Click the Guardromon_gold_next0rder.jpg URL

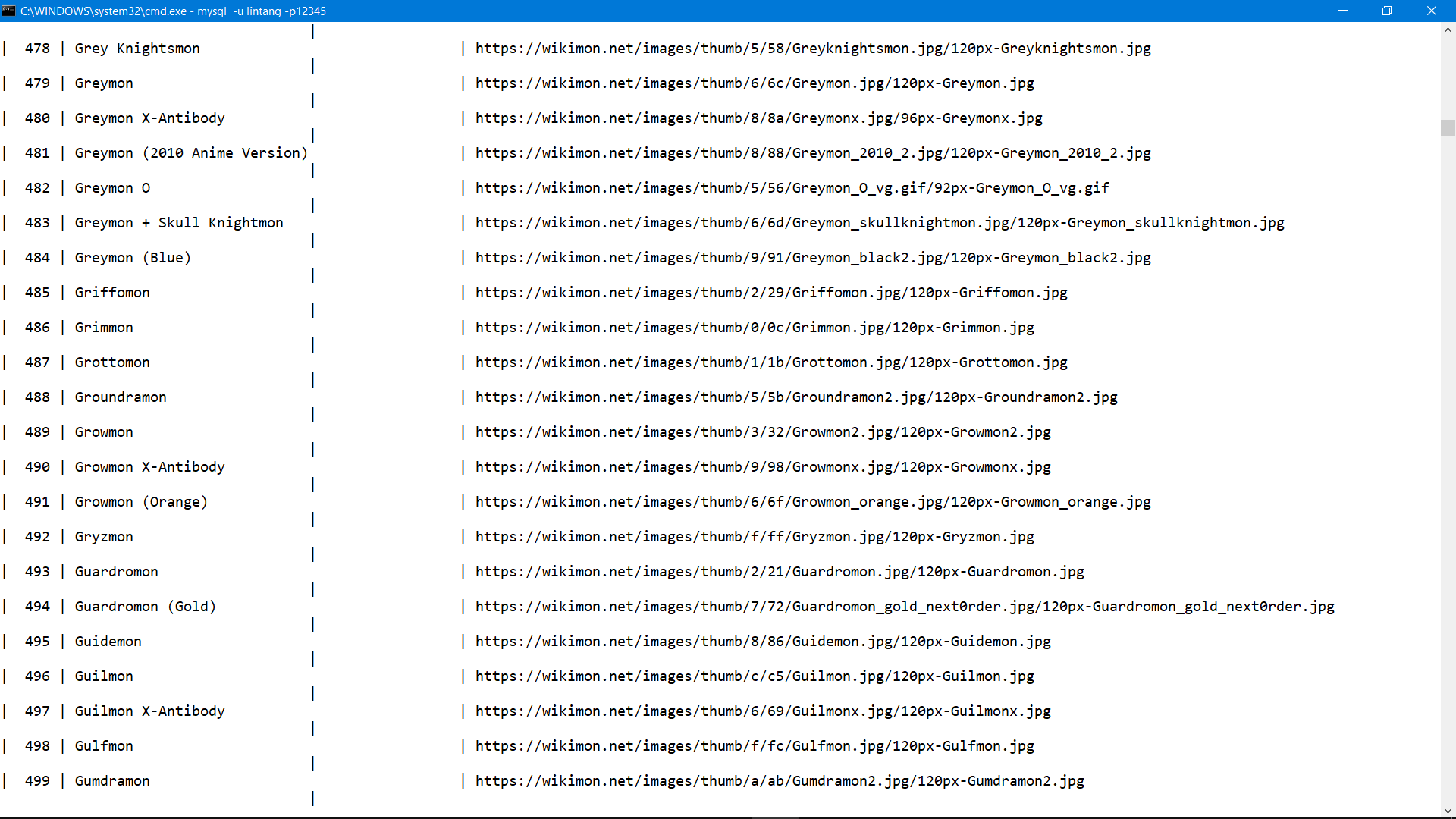click(904, 607)
